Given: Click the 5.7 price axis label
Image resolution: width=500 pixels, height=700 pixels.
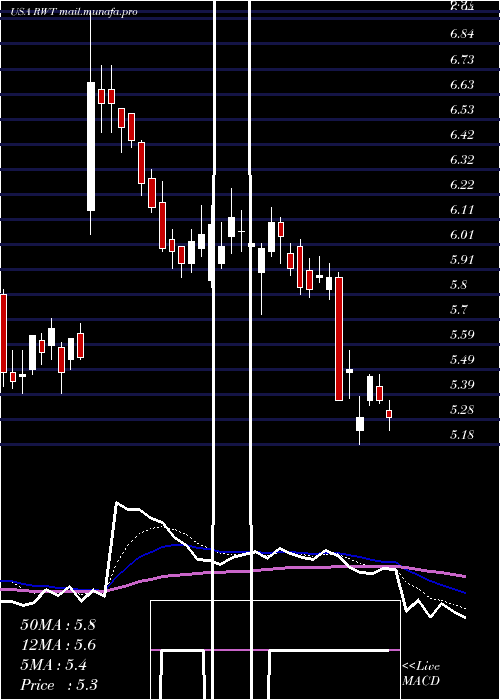Looking at the screenshot, I should (x=458, y=309).
